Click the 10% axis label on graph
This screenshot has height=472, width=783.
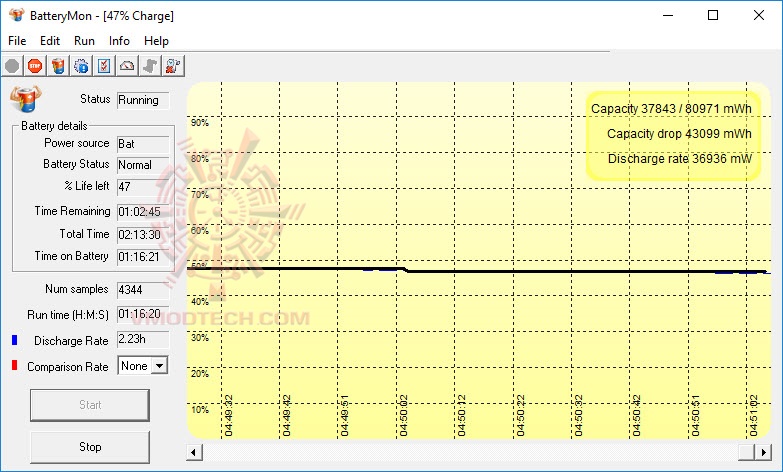point(200,410)
